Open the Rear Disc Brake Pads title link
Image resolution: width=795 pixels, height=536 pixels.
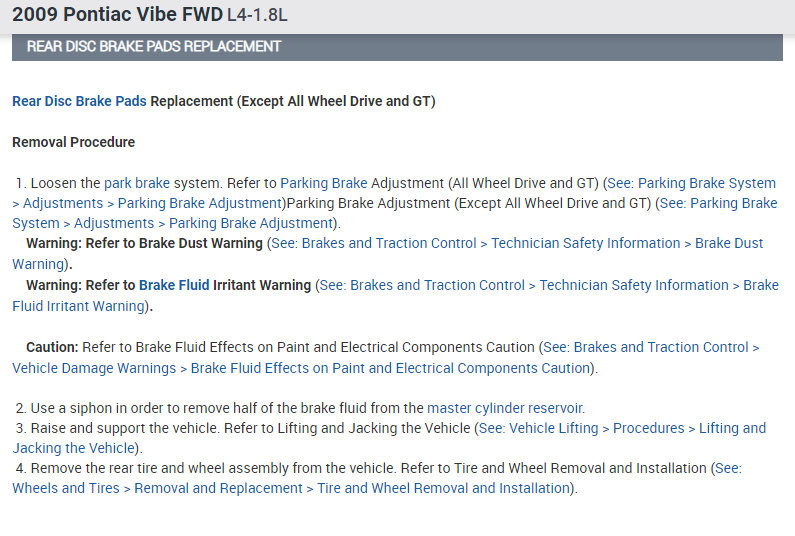pos(79,101)
